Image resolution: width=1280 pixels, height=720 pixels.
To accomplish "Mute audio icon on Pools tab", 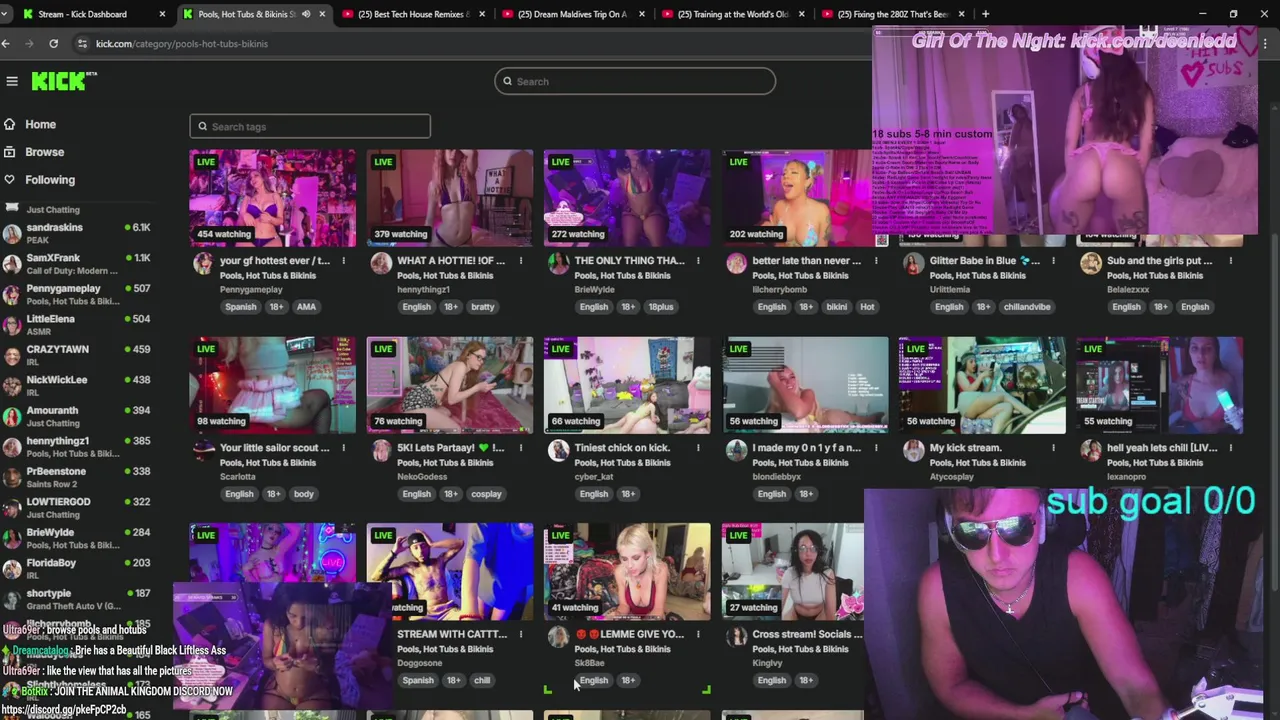I will [x=305, y=14].
